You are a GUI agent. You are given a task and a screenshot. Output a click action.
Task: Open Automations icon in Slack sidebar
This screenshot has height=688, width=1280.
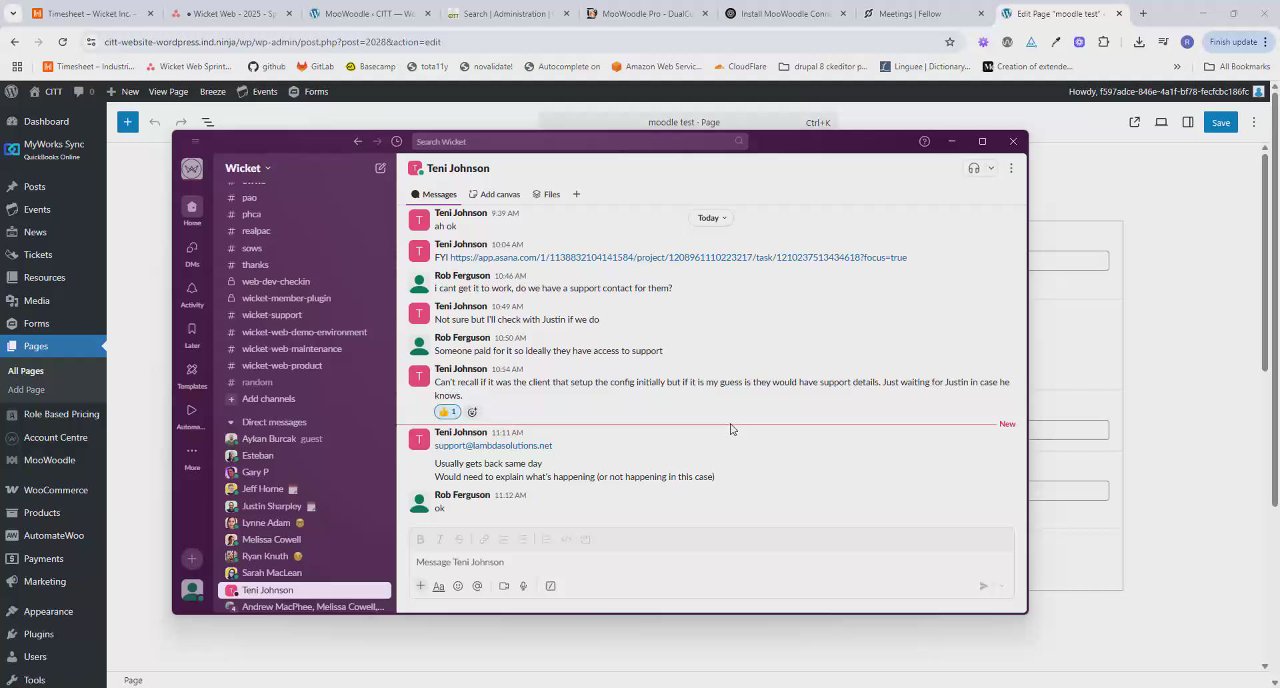[192, 410]
